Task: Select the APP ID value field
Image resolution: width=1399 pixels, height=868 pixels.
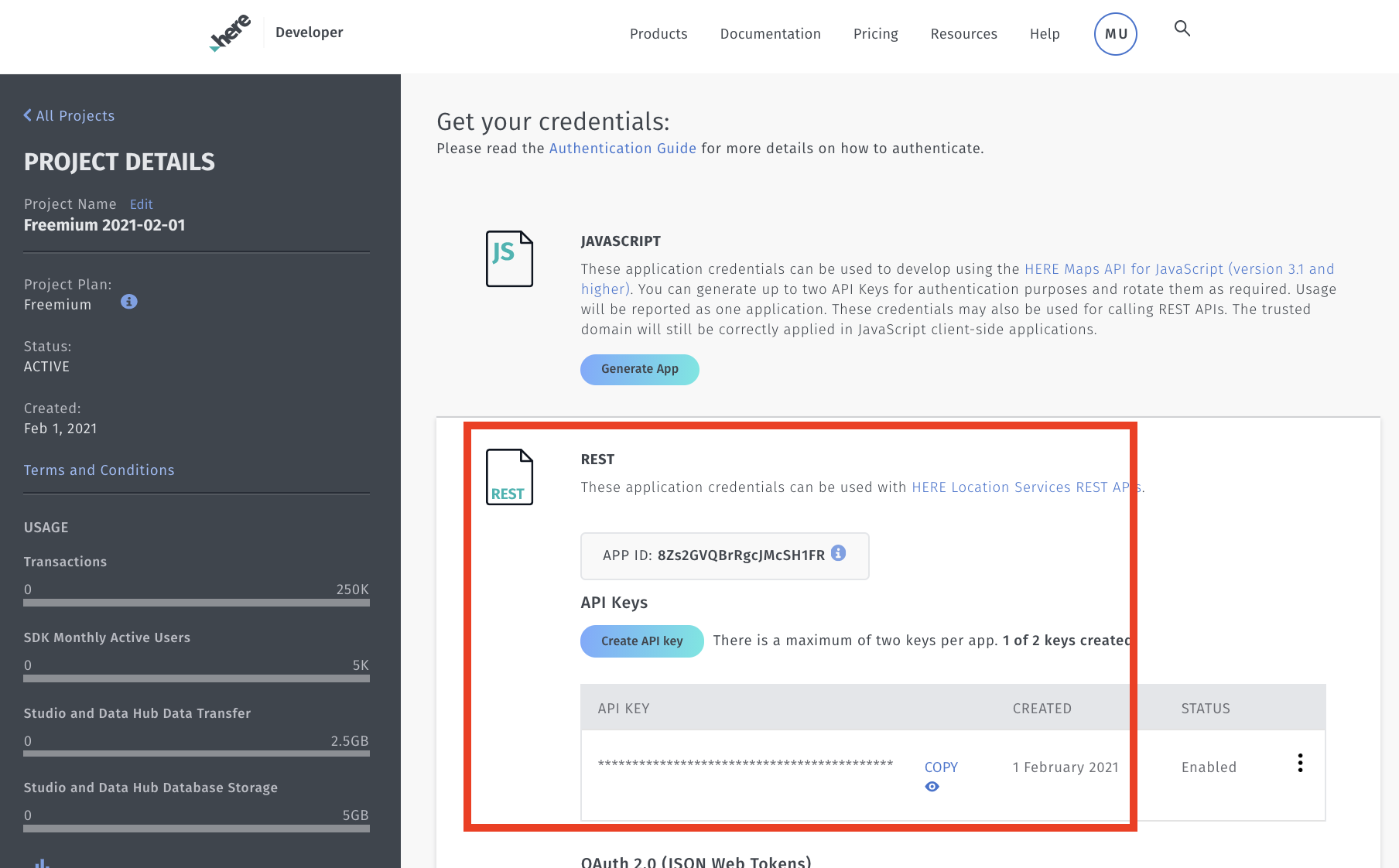Action: point(725,556)
